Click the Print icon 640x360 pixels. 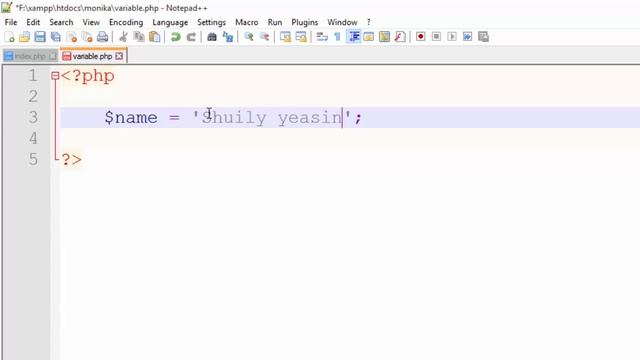[102, 37]
